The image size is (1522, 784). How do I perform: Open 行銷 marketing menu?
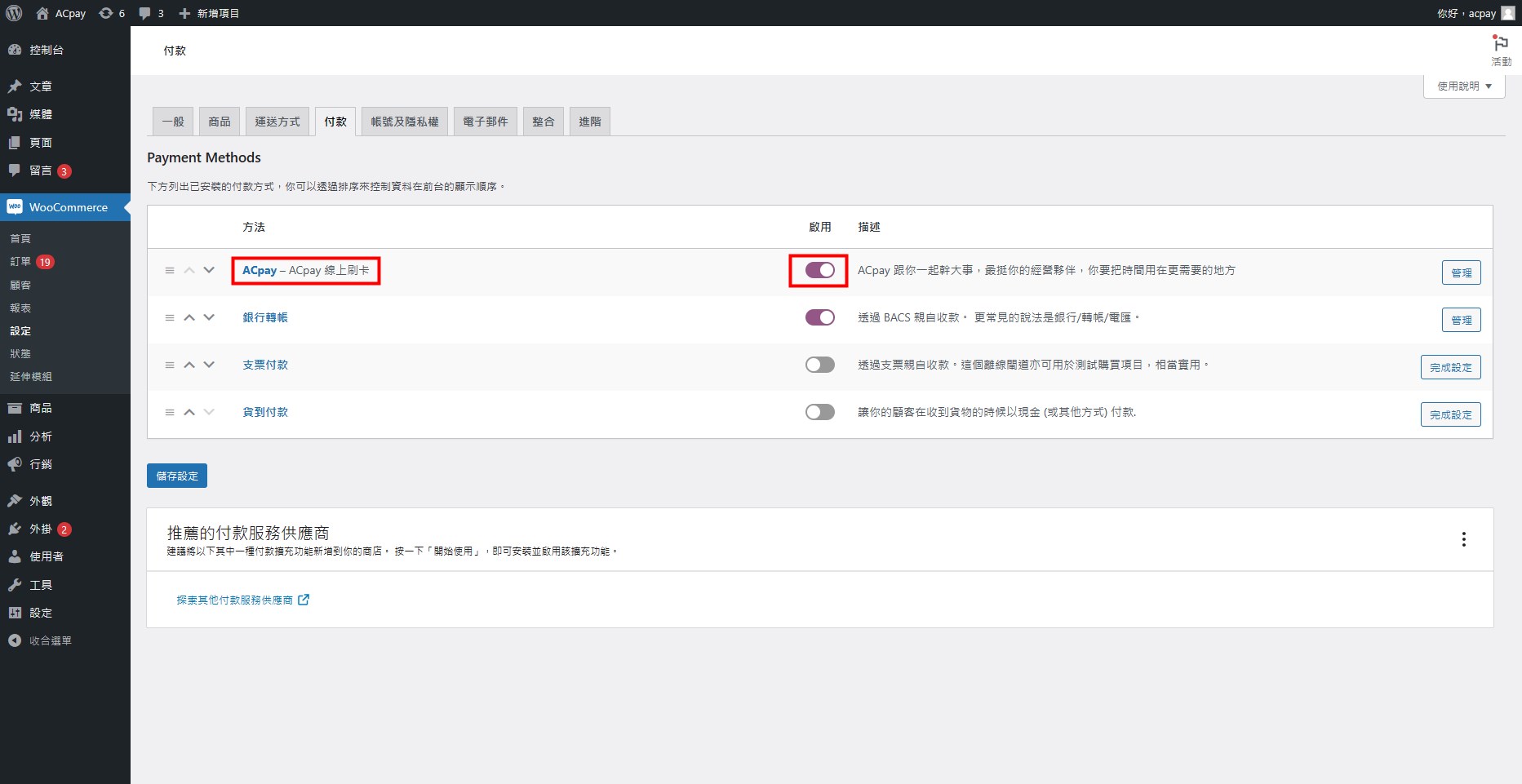pos(65,464)
